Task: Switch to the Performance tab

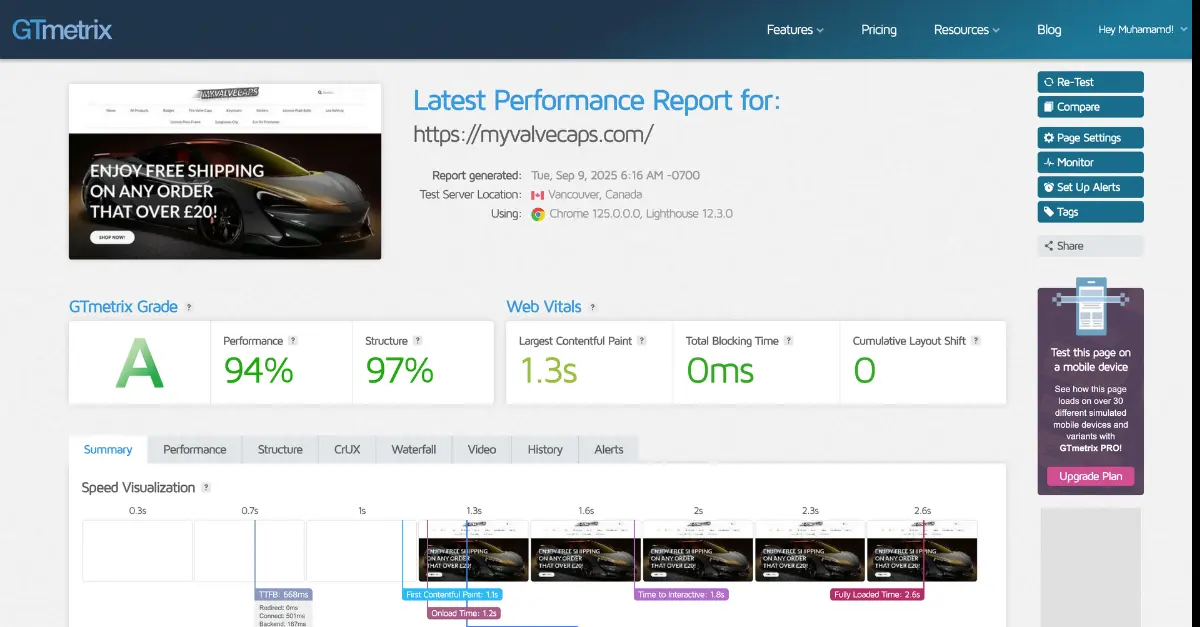Action: coord(195,450)
